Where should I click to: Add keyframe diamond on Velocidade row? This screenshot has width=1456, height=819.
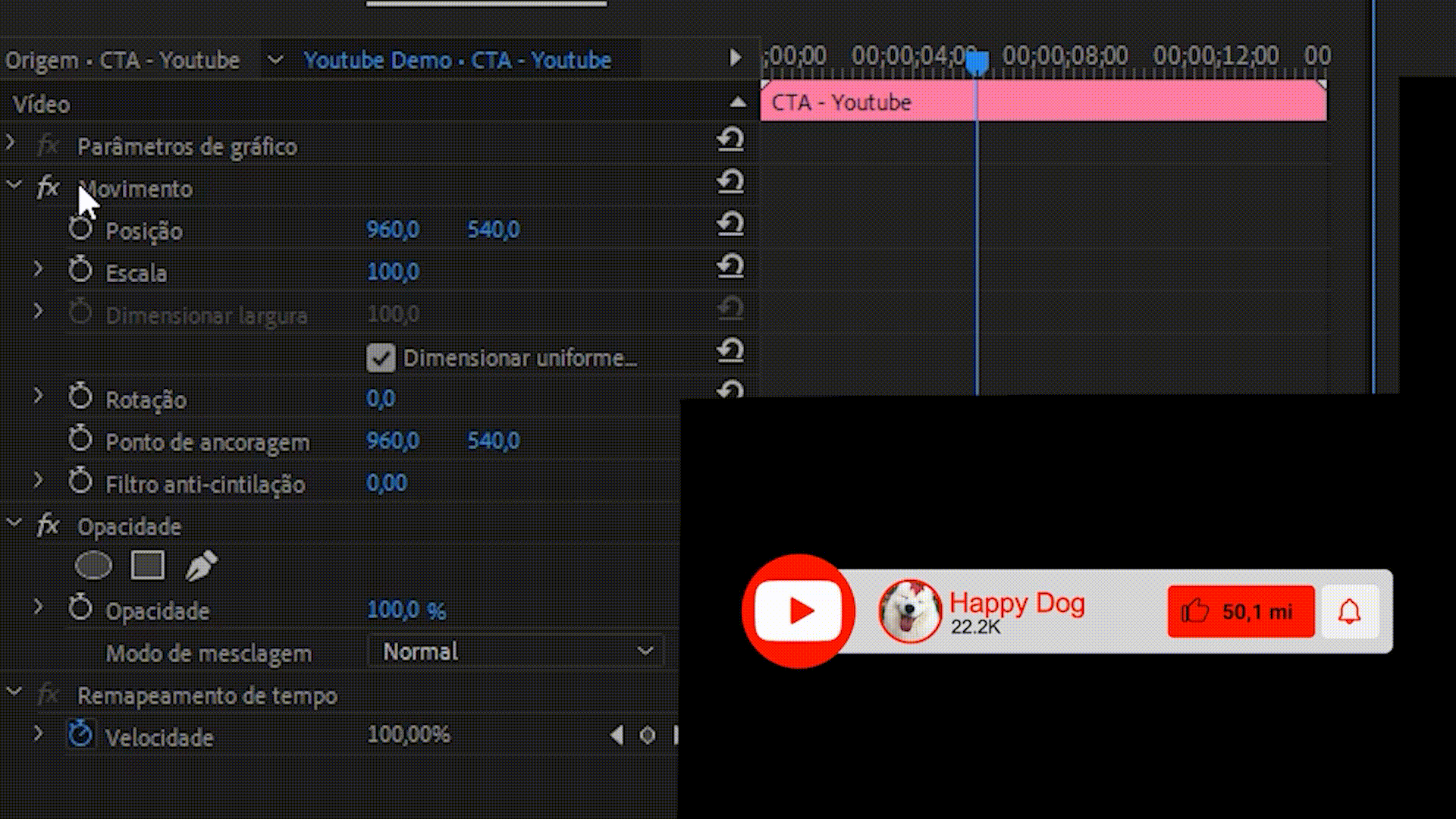(647, 736)
